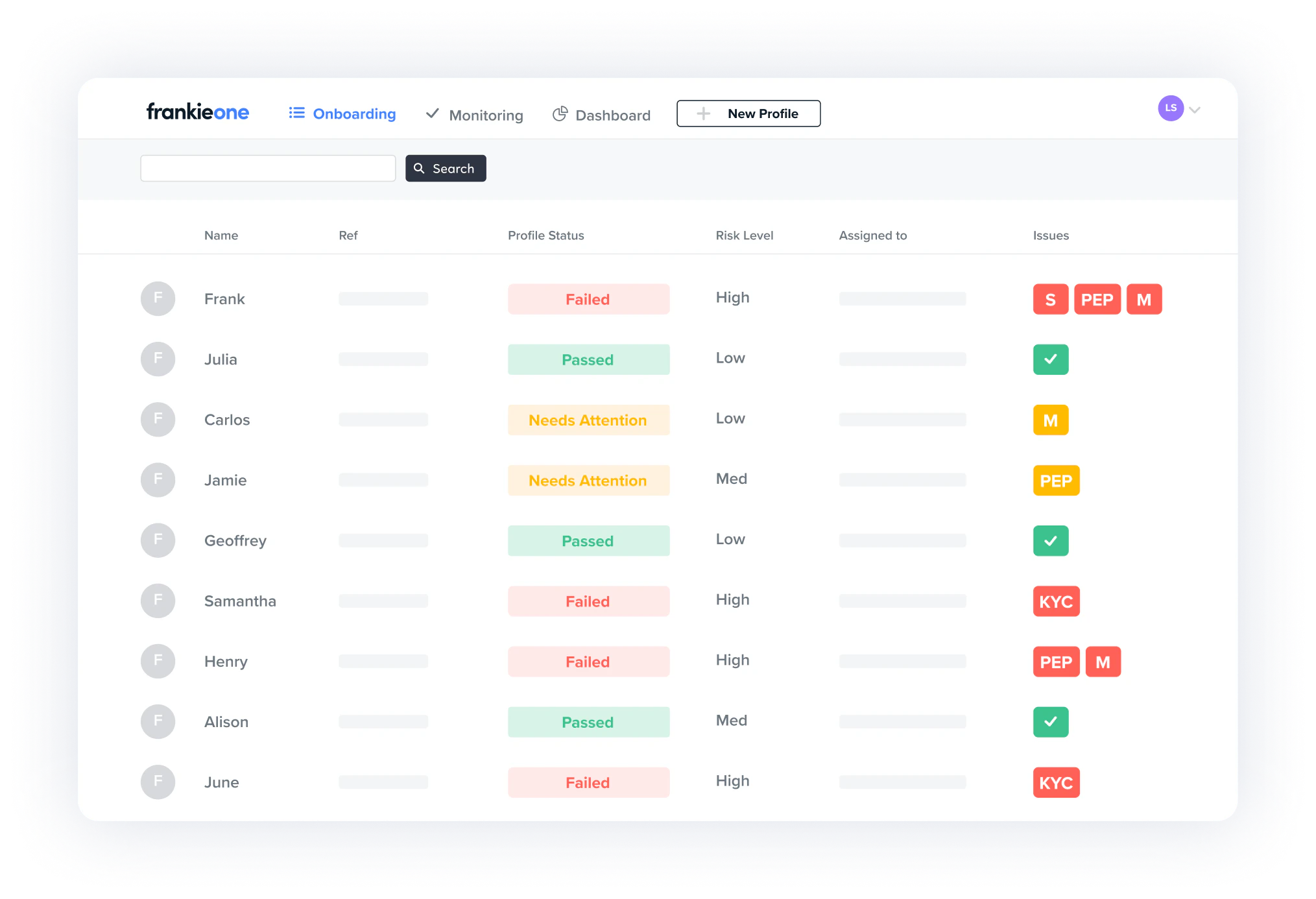Click the frankieone logo
Screen dimensions: 1316x899
point(197,112)
